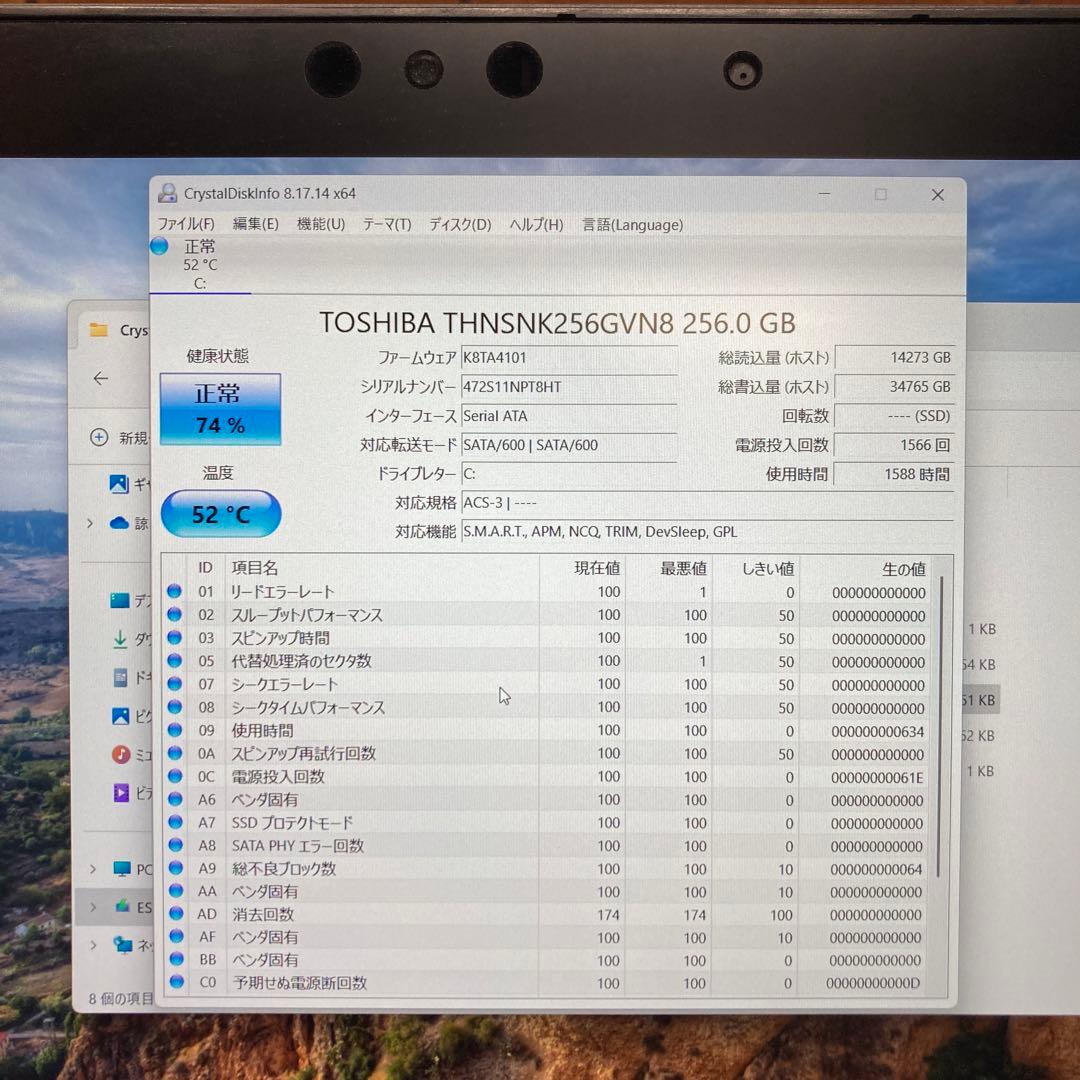Open the 言語(Language) menu
This screenshot has width=1080, height=1080.
632,225
